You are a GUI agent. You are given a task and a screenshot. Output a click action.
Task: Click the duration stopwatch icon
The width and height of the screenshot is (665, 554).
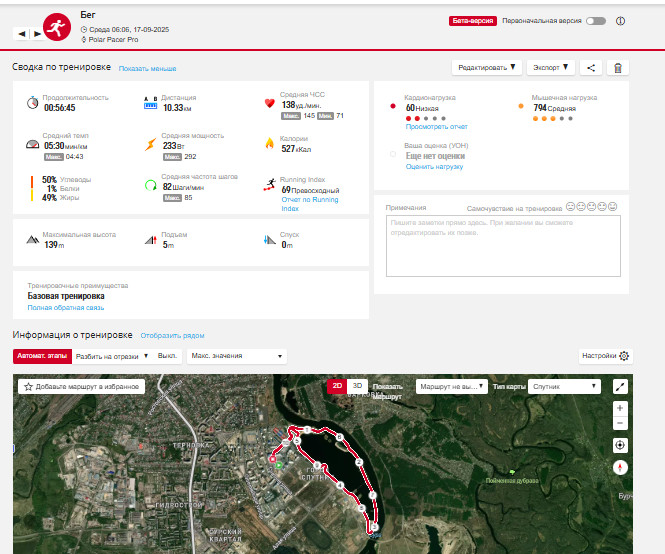[32, 103]
